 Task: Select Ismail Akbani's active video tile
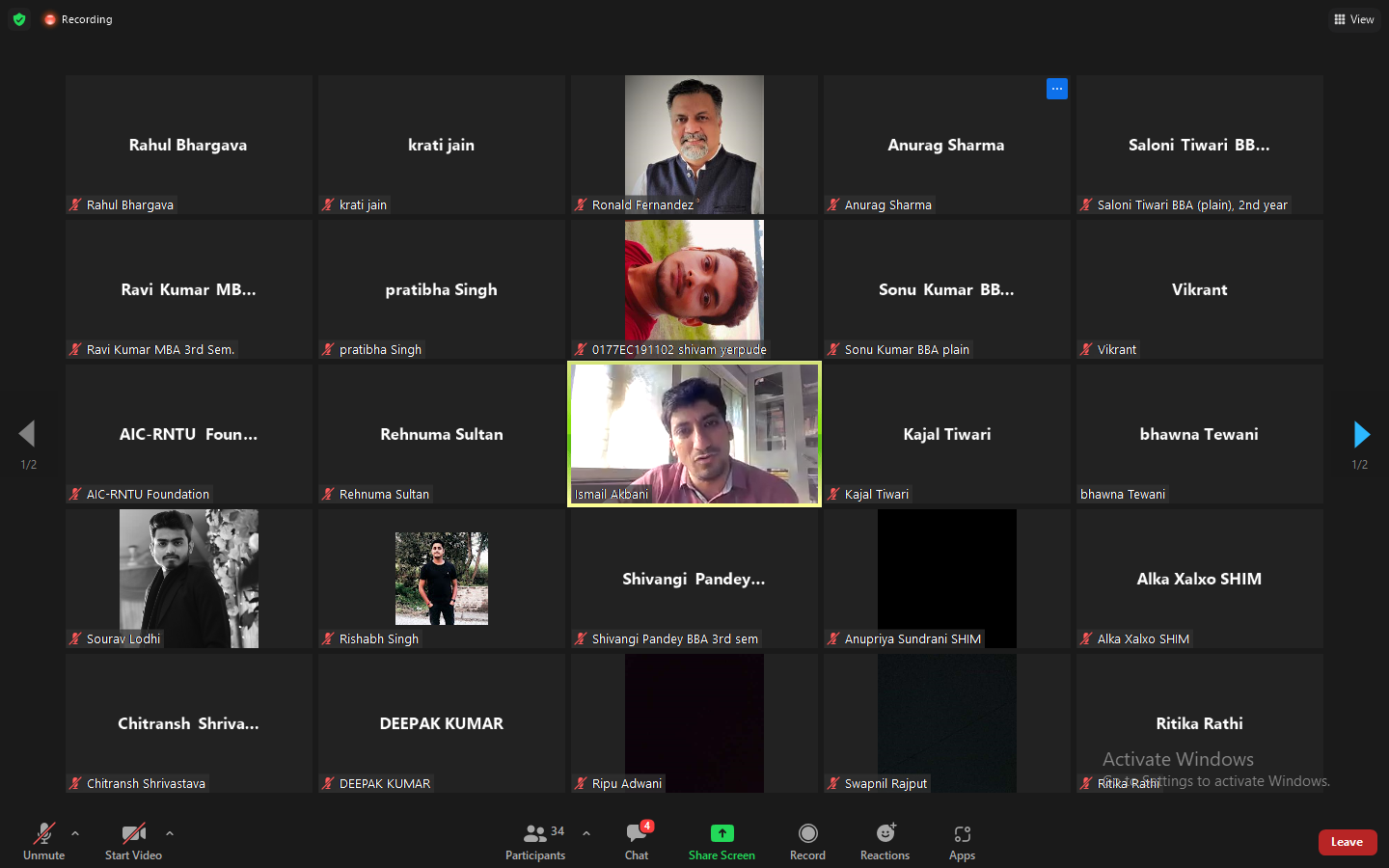pos(694,434)
